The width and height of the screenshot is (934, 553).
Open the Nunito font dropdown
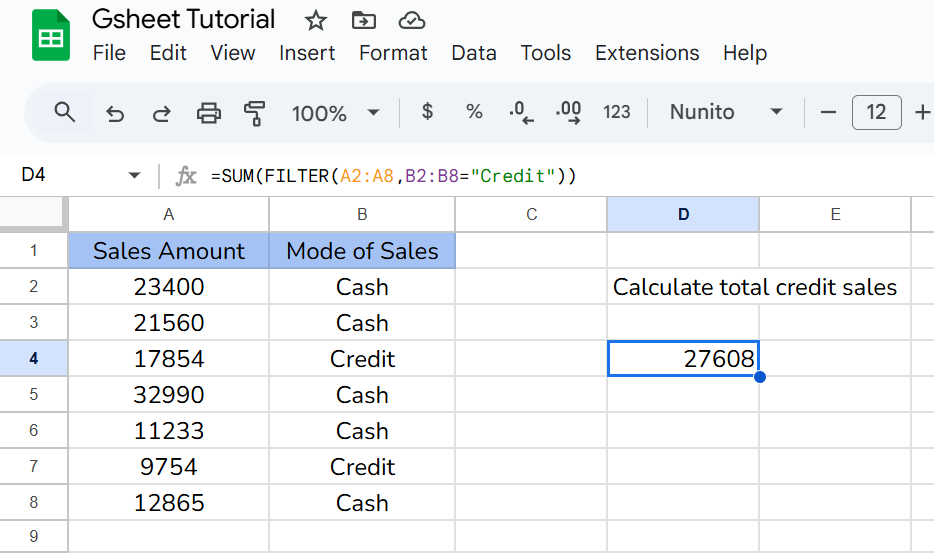(726, 112)
